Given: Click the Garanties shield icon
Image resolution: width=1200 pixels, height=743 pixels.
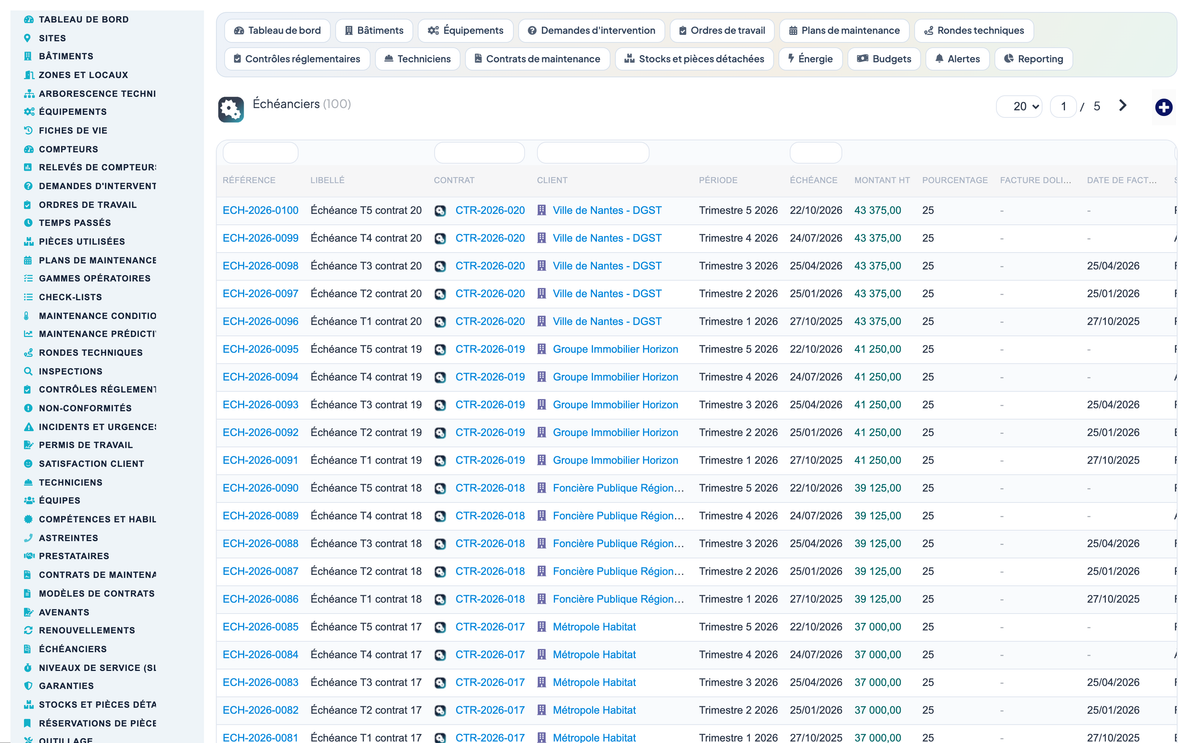Looking at the screenshot, I should pos(28,686).
